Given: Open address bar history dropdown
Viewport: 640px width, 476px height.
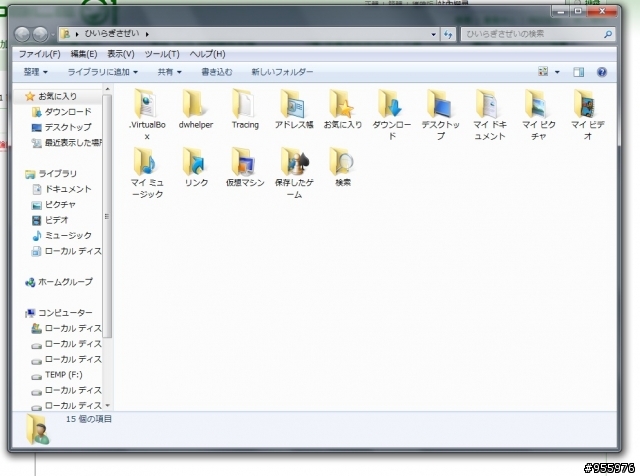Looking at the screenshot, I should (x=433, y=34).
